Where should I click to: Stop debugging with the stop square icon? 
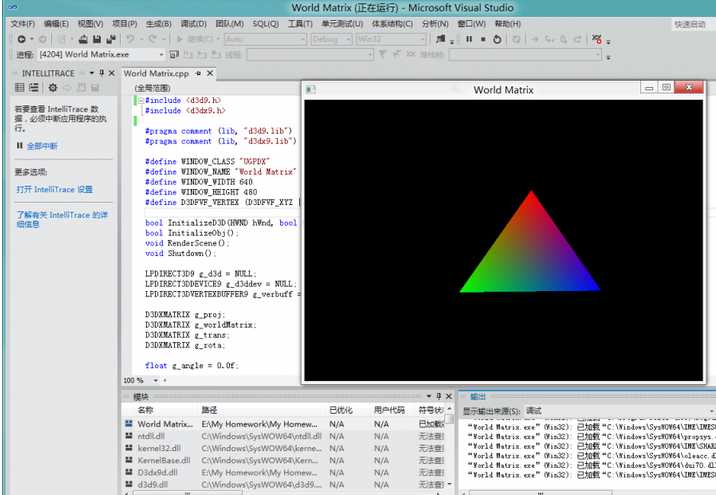click(x=483, y=39)
